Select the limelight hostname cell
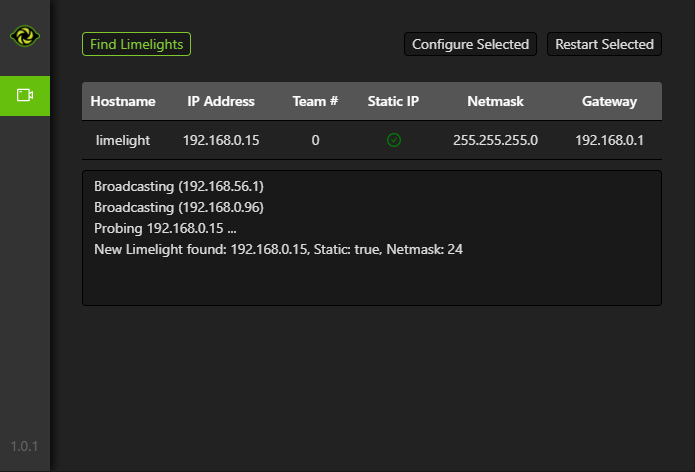The image size is (695, 472). [x=123, y=140]
